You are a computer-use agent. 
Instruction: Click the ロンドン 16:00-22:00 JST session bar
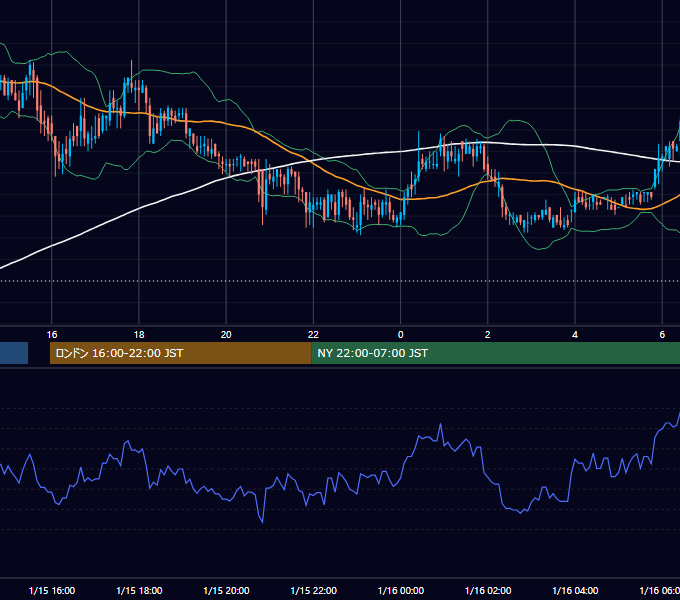click(x=180, y=353)
